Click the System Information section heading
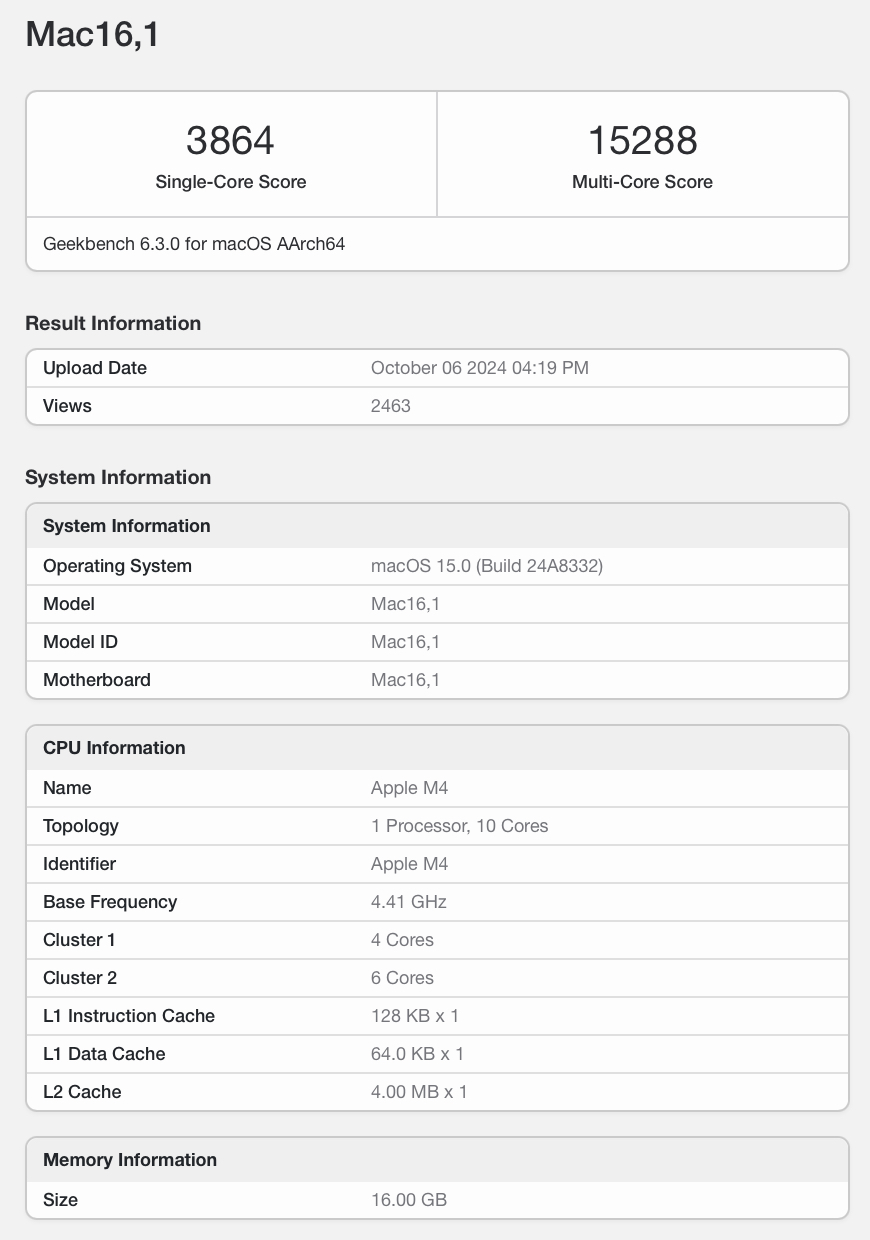Image resolution: width=870 pixels, height=1240 pixels. click(x=118, y=477)
